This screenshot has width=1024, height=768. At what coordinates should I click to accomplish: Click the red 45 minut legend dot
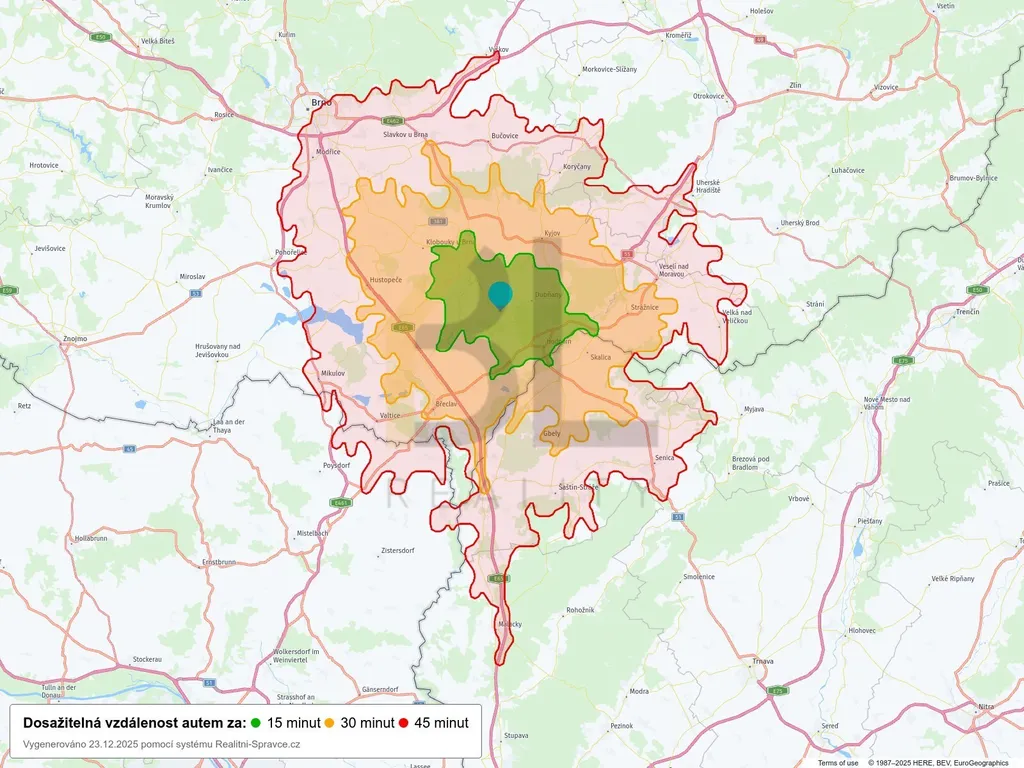[404, 723]
